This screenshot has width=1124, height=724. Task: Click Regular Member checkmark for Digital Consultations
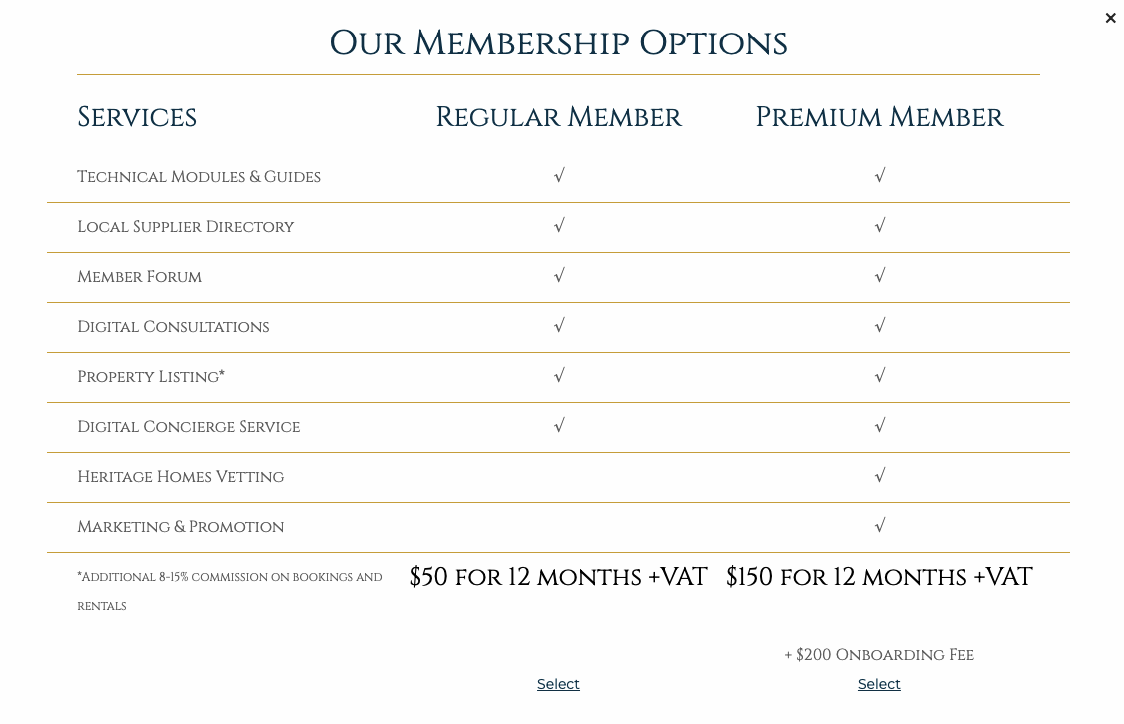pos(559,326)
